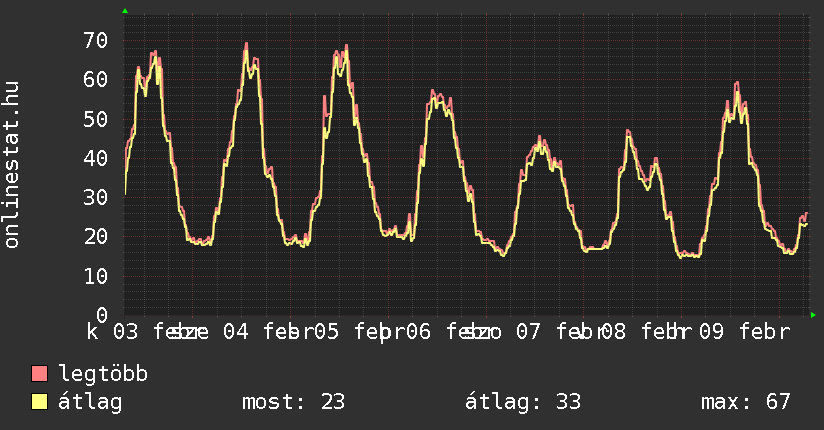Screen dimensions: 824x430
Task: Click the yellow átlag legend swatch
Action: (40, 402)
